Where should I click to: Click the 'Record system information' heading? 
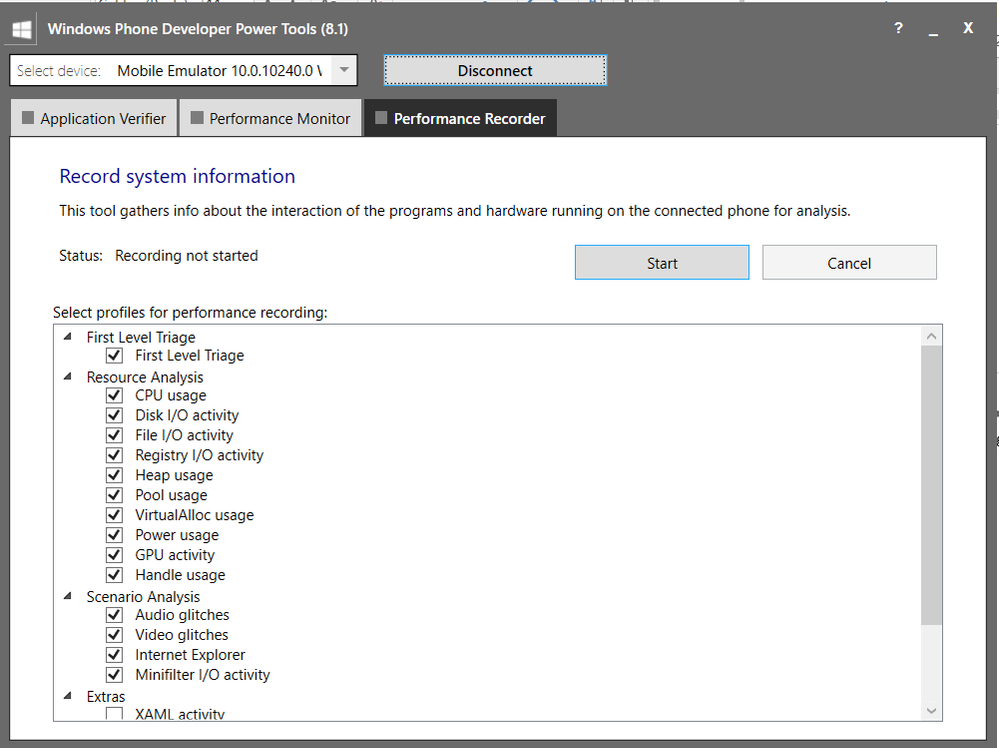pyautogui.click(x=177, y=176)
